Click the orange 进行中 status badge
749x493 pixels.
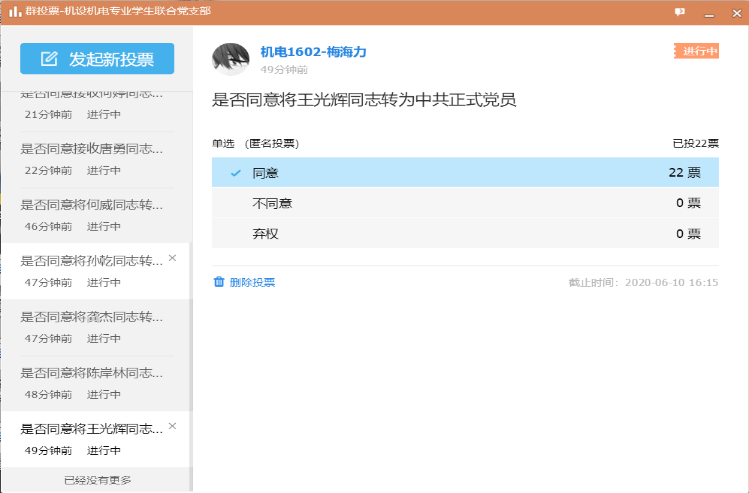coord(696,51)
